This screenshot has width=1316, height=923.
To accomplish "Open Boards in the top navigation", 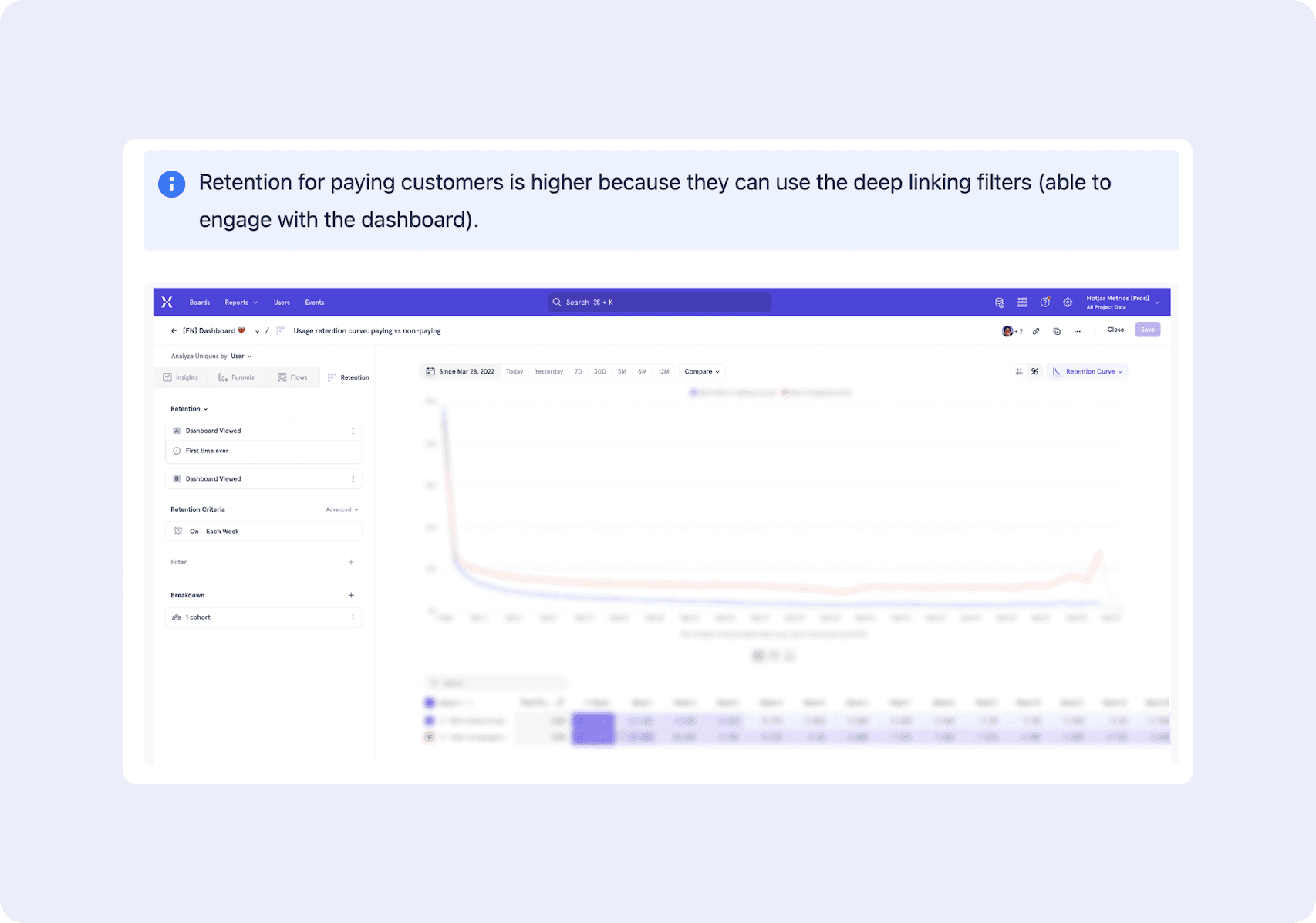I will point(200,303).
